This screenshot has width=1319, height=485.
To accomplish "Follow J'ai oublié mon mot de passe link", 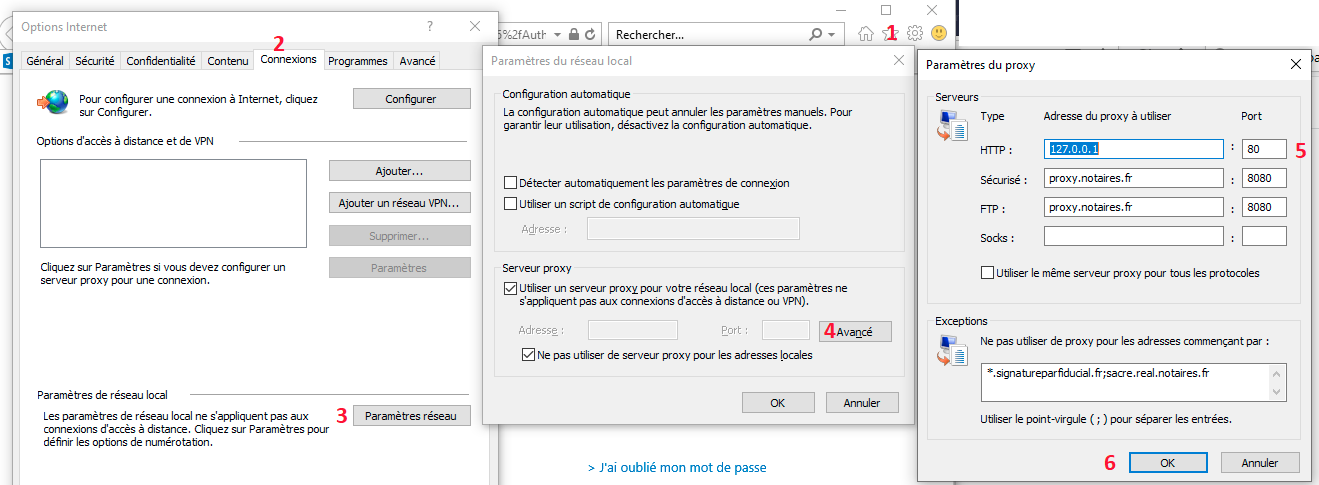I will click(x=677, y=467).
